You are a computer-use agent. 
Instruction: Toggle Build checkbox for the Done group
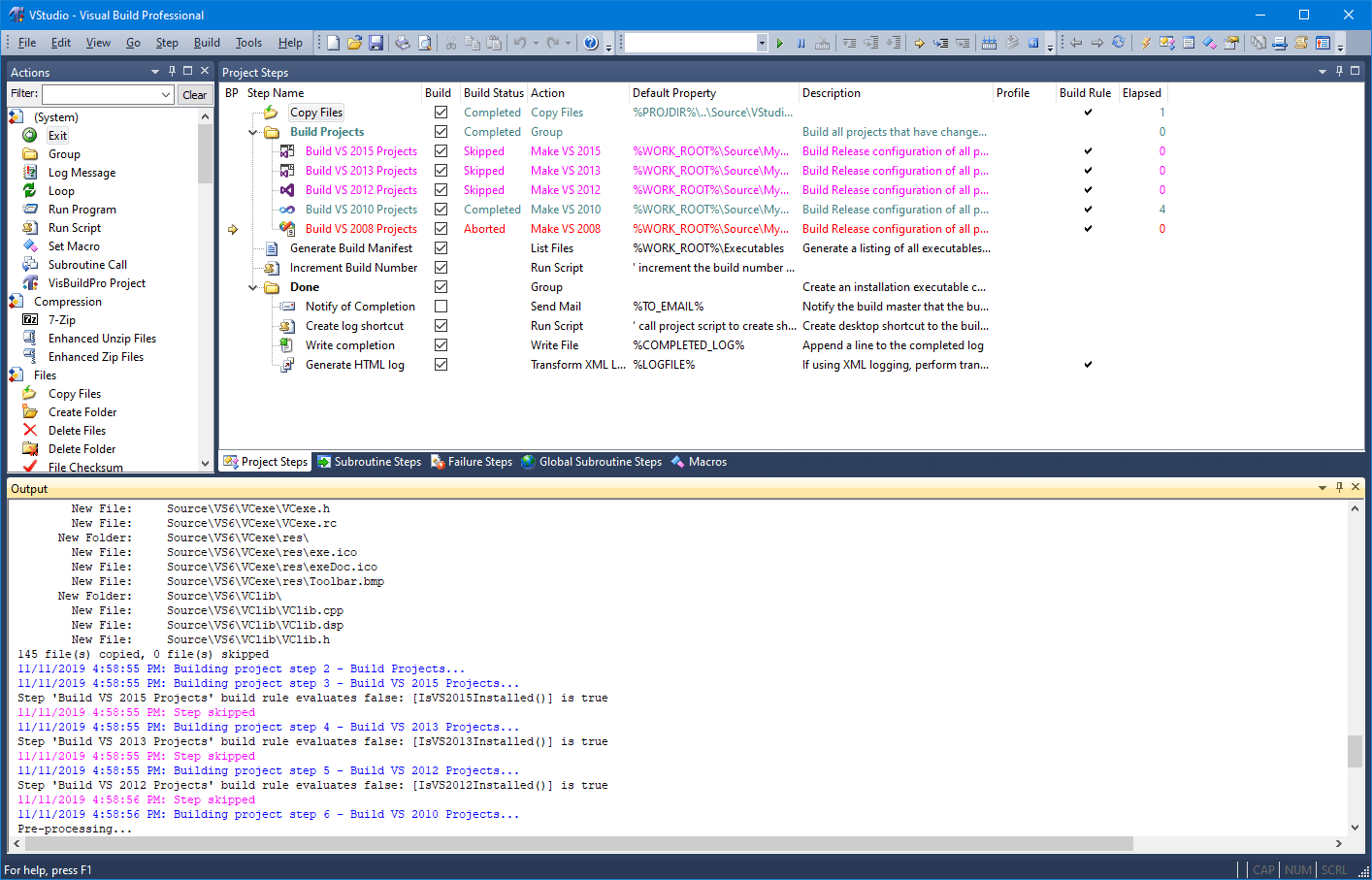click(441, 287)
